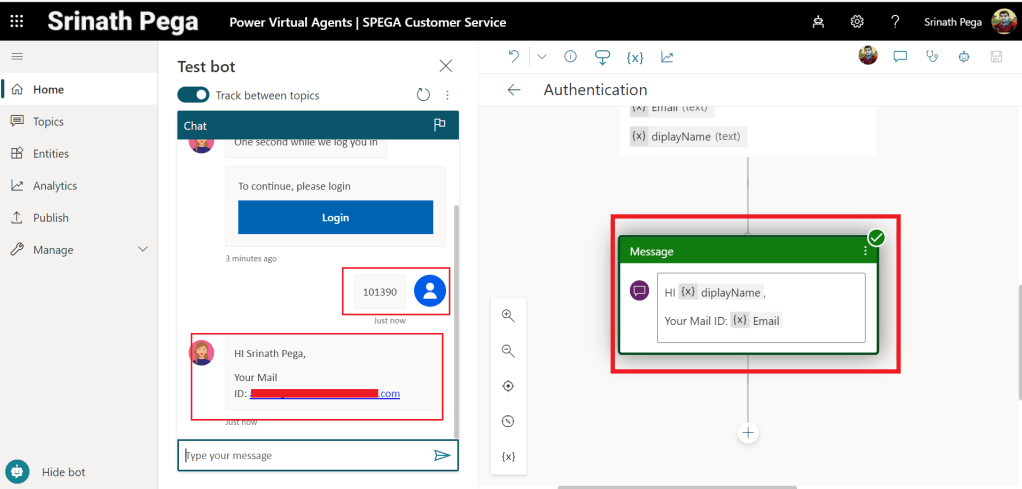
Task: Reset the test bot conversation
Action: click(423, 95)
